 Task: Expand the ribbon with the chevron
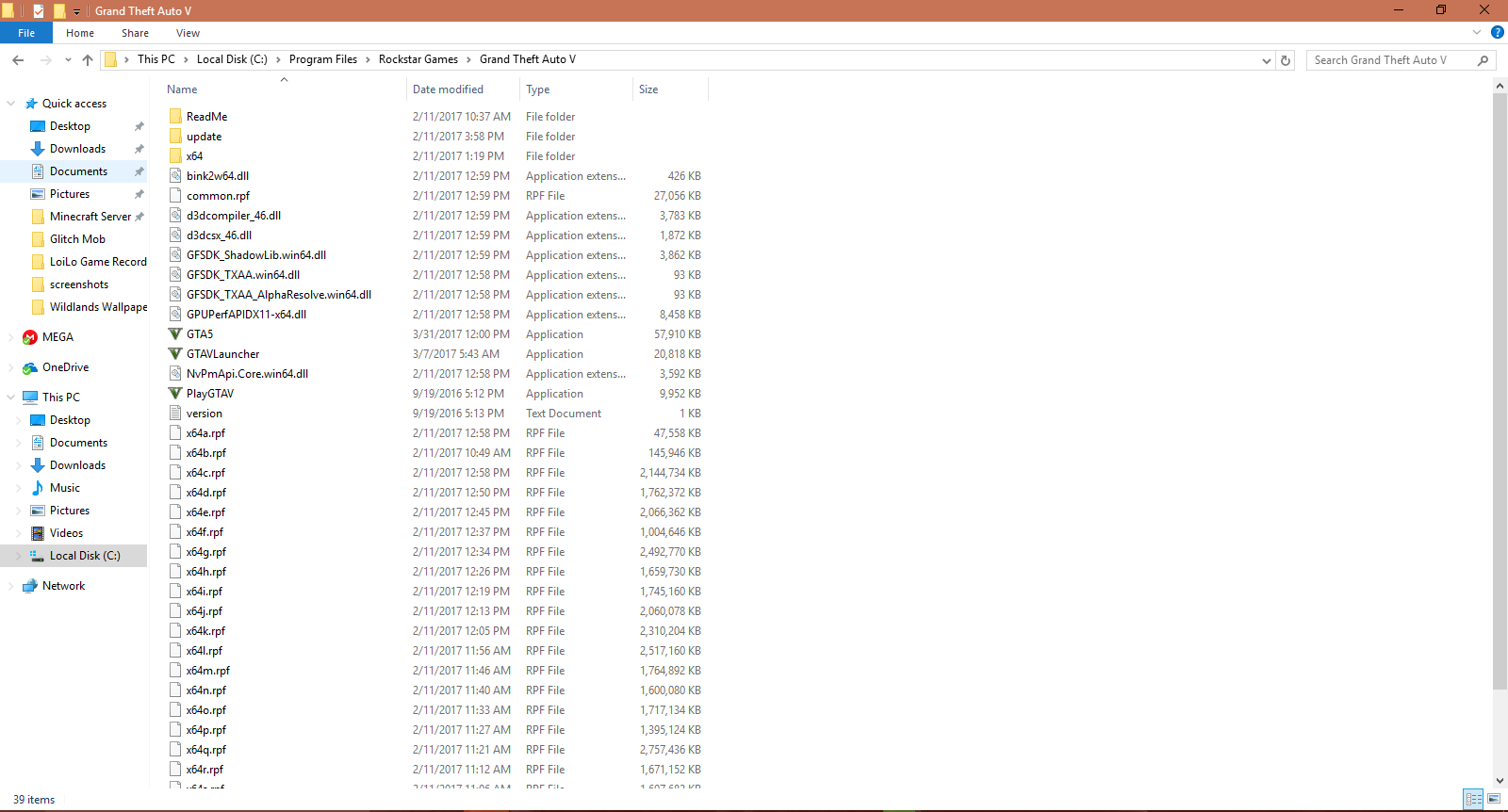(x=1477, y=32)
